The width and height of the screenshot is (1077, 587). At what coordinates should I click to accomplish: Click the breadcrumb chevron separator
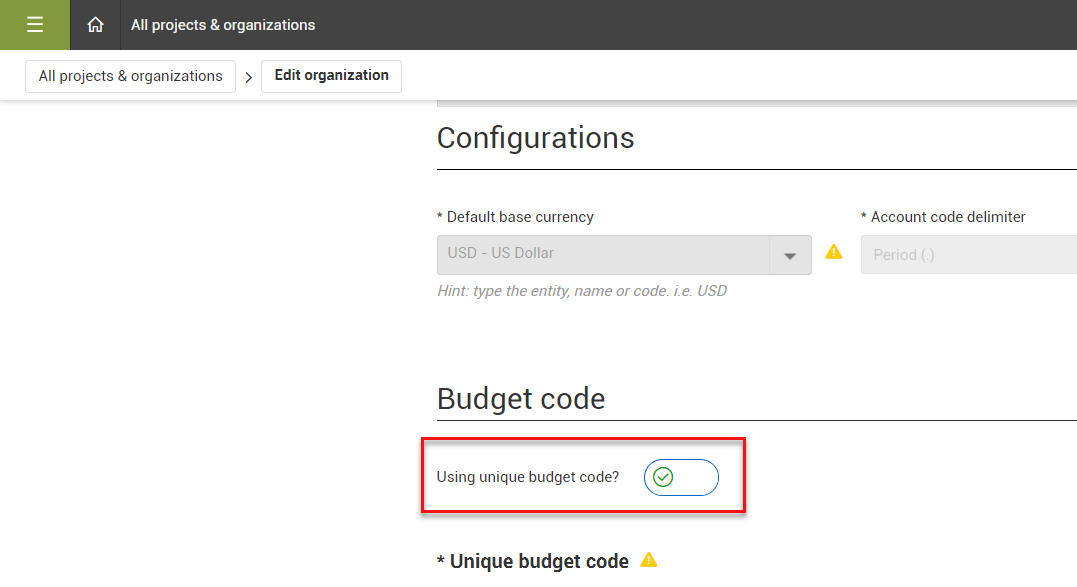tap(248, 77)
